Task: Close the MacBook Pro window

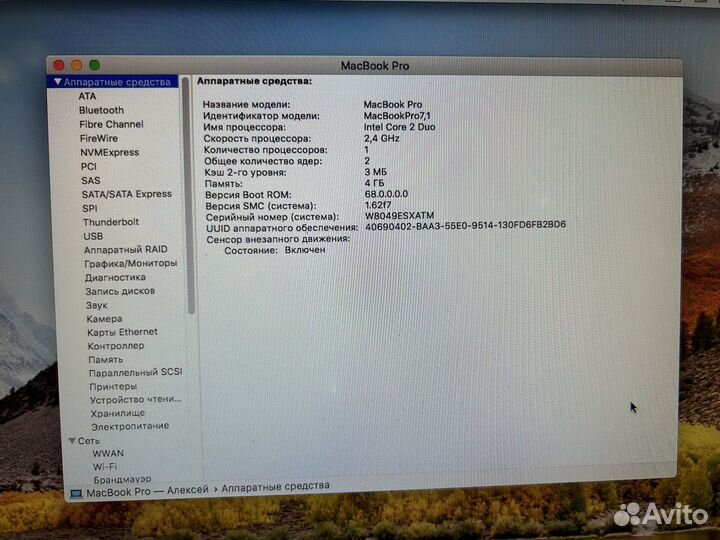Action: (x=59, y=65)
